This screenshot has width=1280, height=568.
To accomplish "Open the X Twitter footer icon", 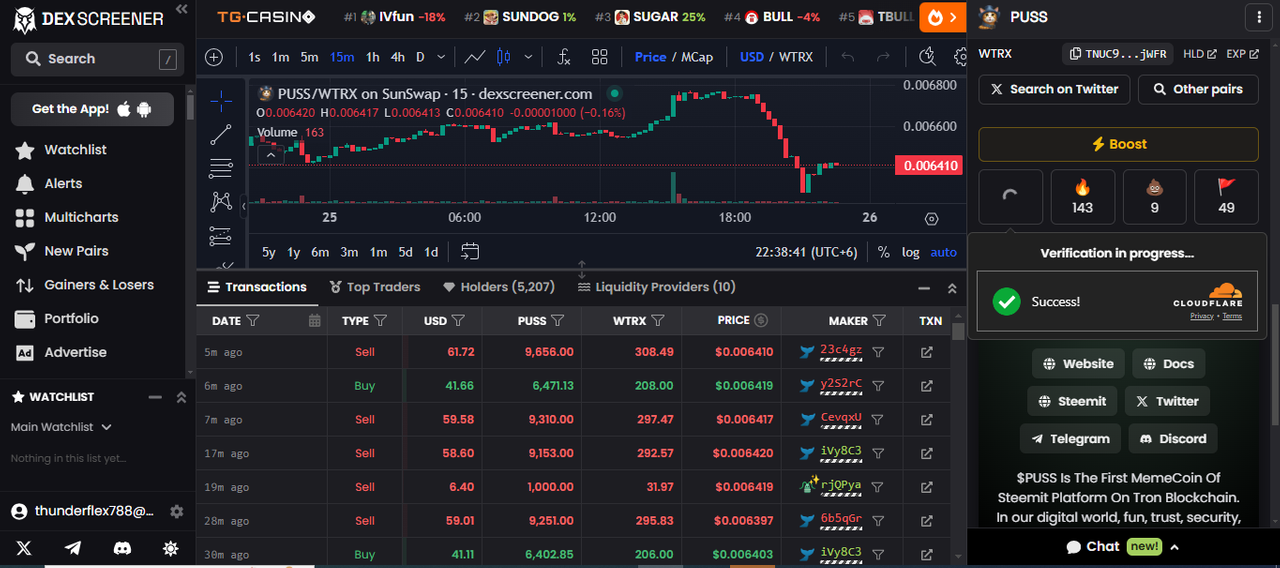I will (x=24, y=548).
